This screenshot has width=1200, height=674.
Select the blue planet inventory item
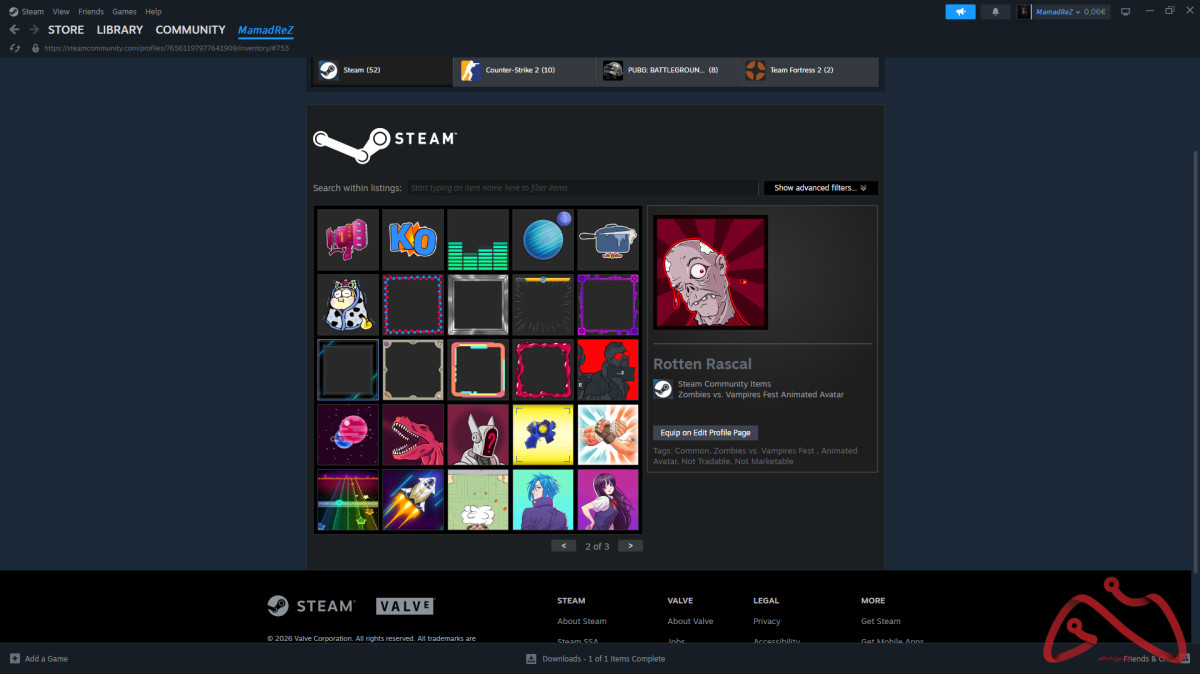tap(543, 240)
